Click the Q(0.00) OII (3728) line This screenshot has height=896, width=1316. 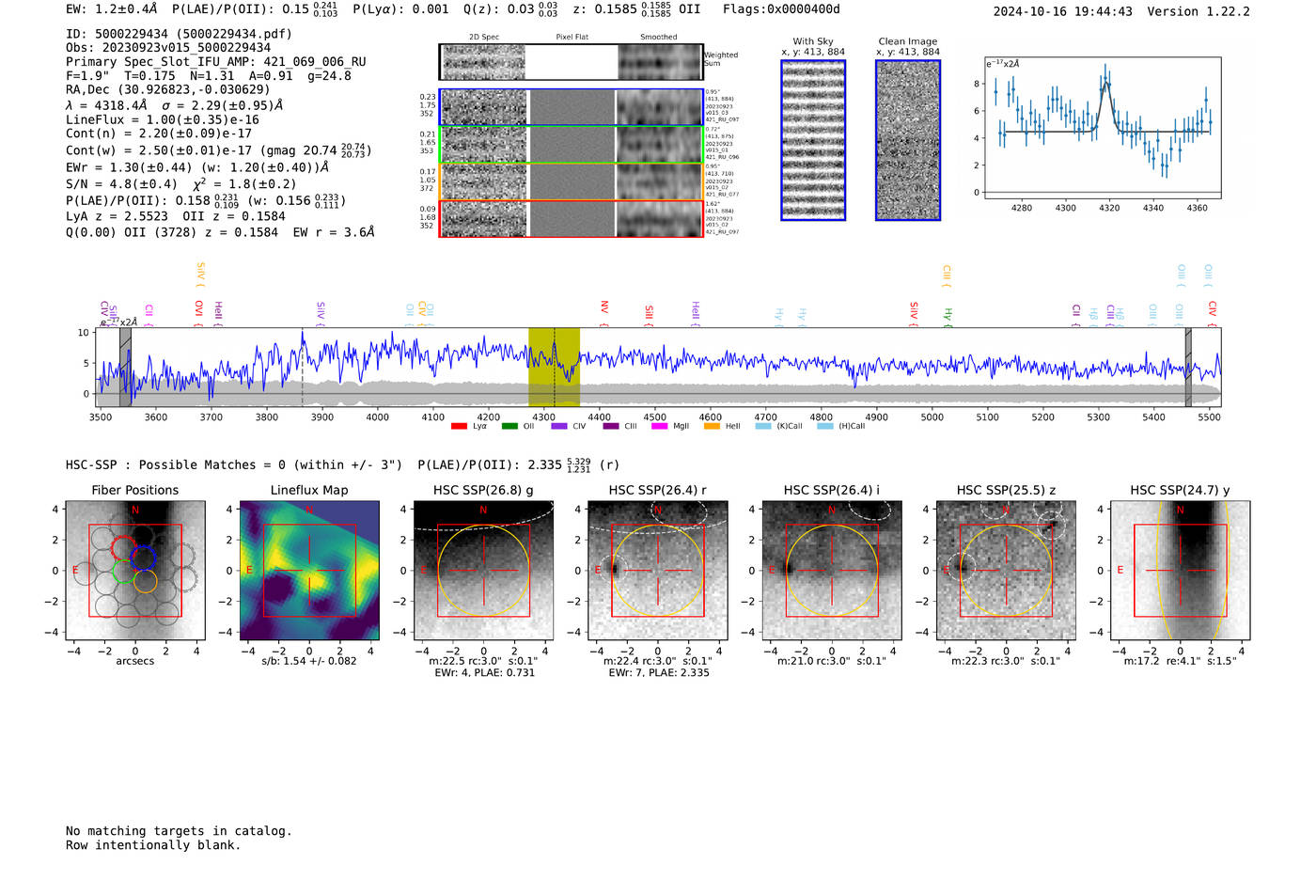[x=220, y=232]
